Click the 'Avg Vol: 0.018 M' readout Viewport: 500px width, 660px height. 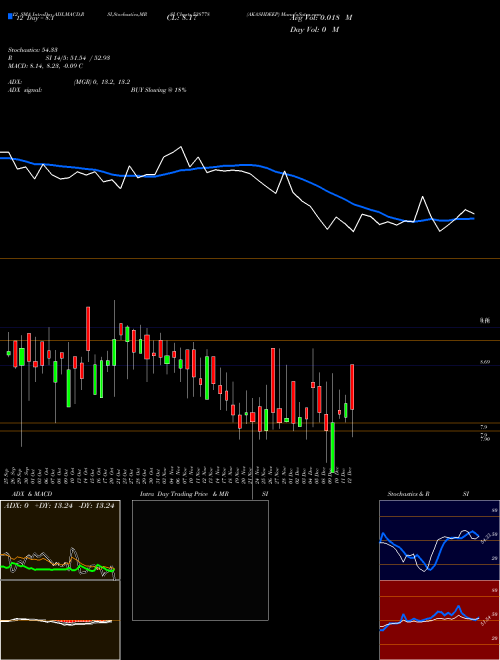[321, 18]
